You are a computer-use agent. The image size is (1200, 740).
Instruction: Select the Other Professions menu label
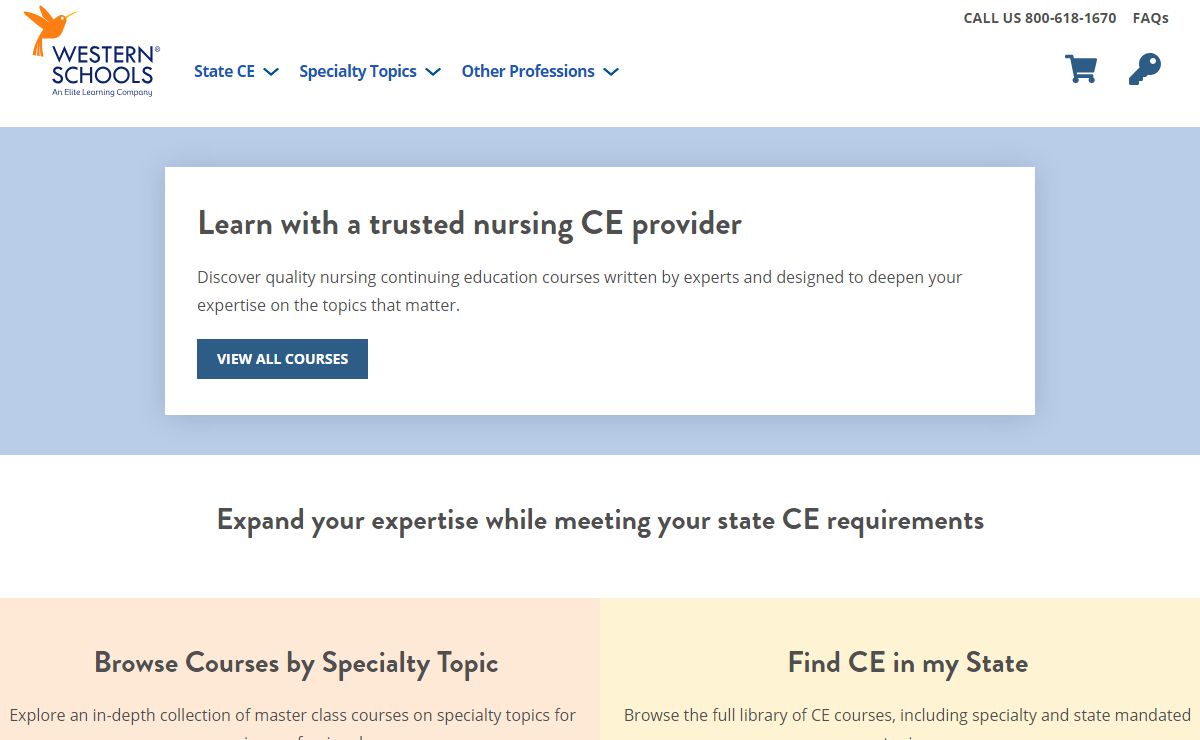point(527,72)
